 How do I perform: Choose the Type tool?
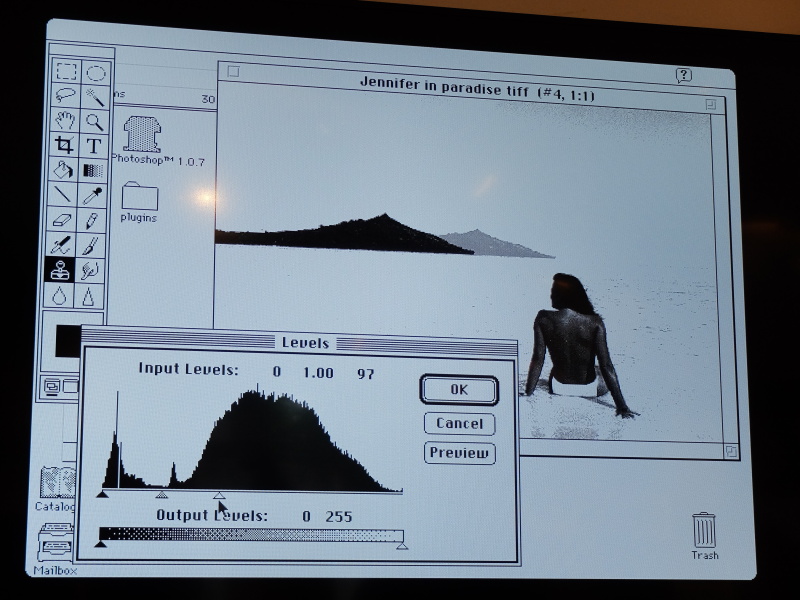point(93,146)
